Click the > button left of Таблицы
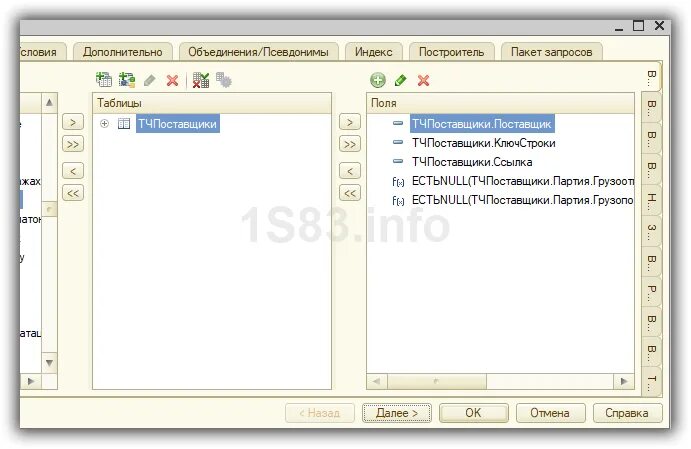This screenshot has height=449, width=691. [x=73, y=122]
